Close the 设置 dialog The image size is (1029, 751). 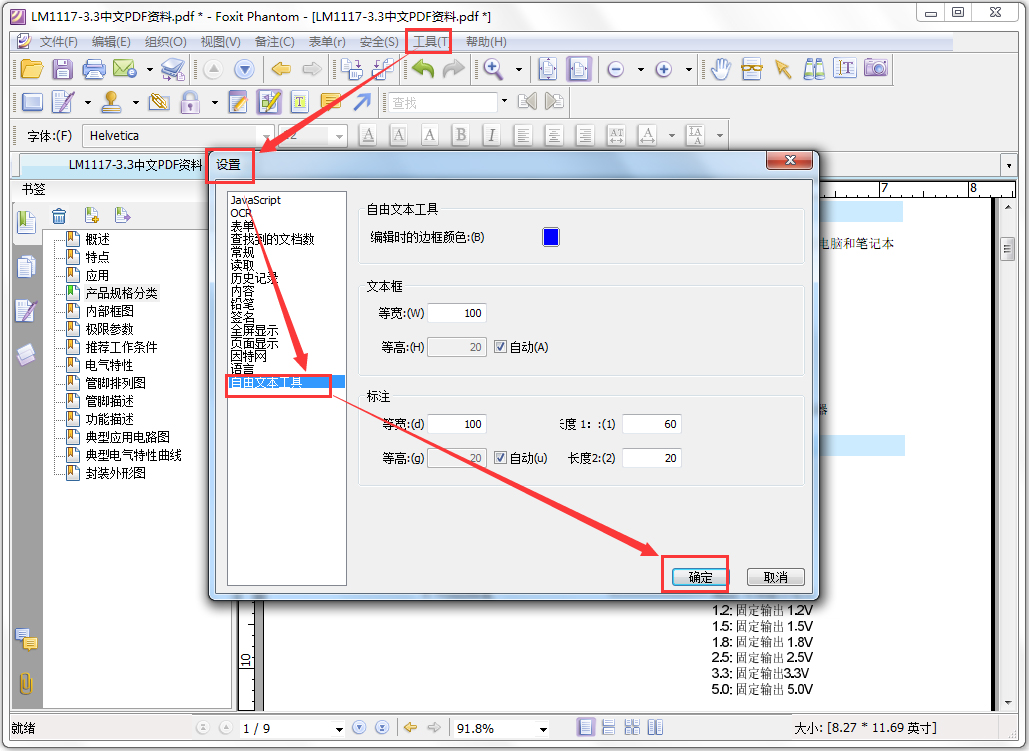point(789,160)
